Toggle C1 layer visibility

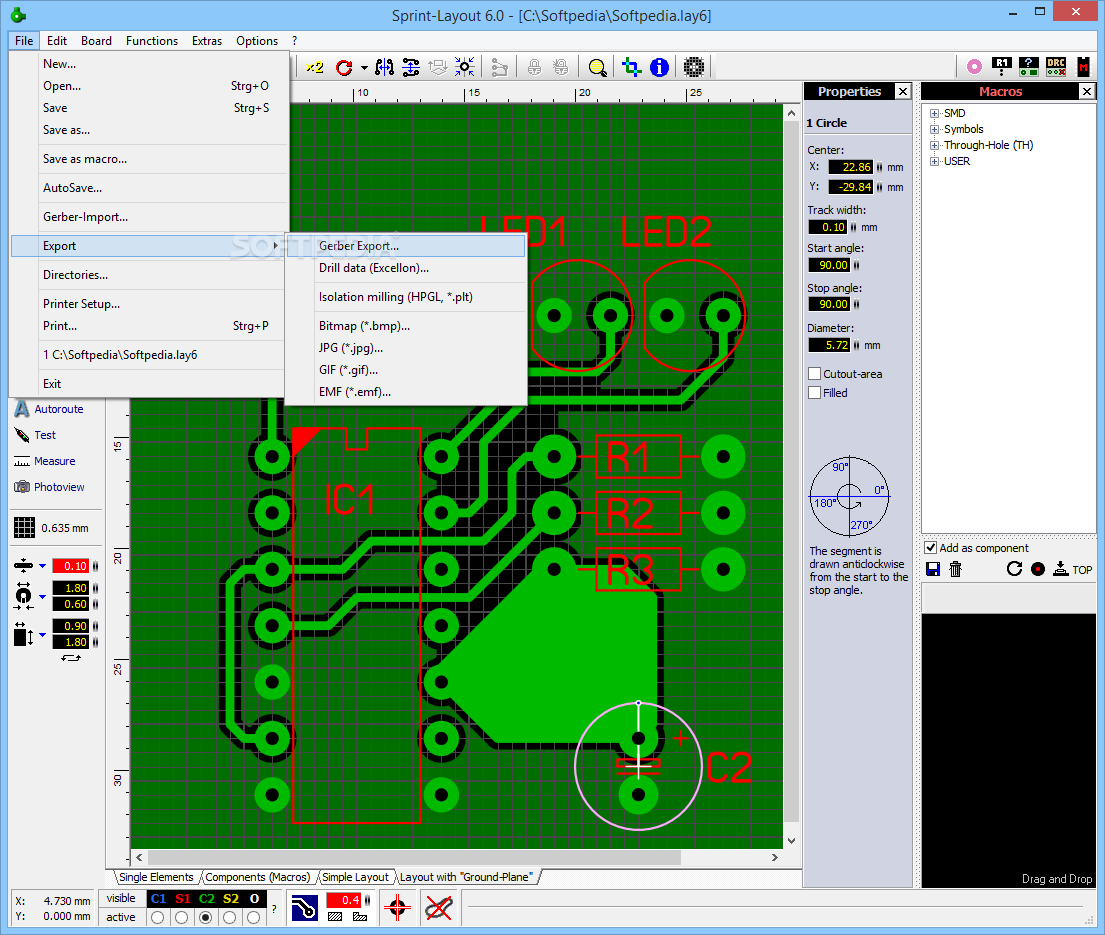click(159, 899)
